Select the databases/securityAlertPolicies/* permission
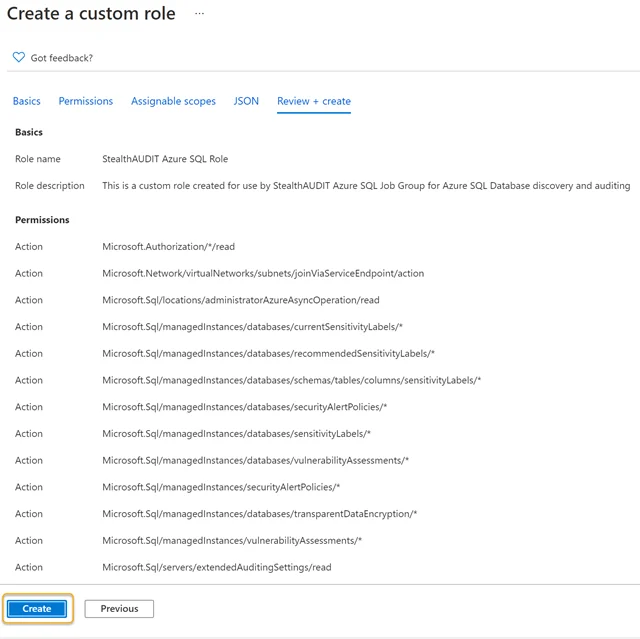 point(244,407)
